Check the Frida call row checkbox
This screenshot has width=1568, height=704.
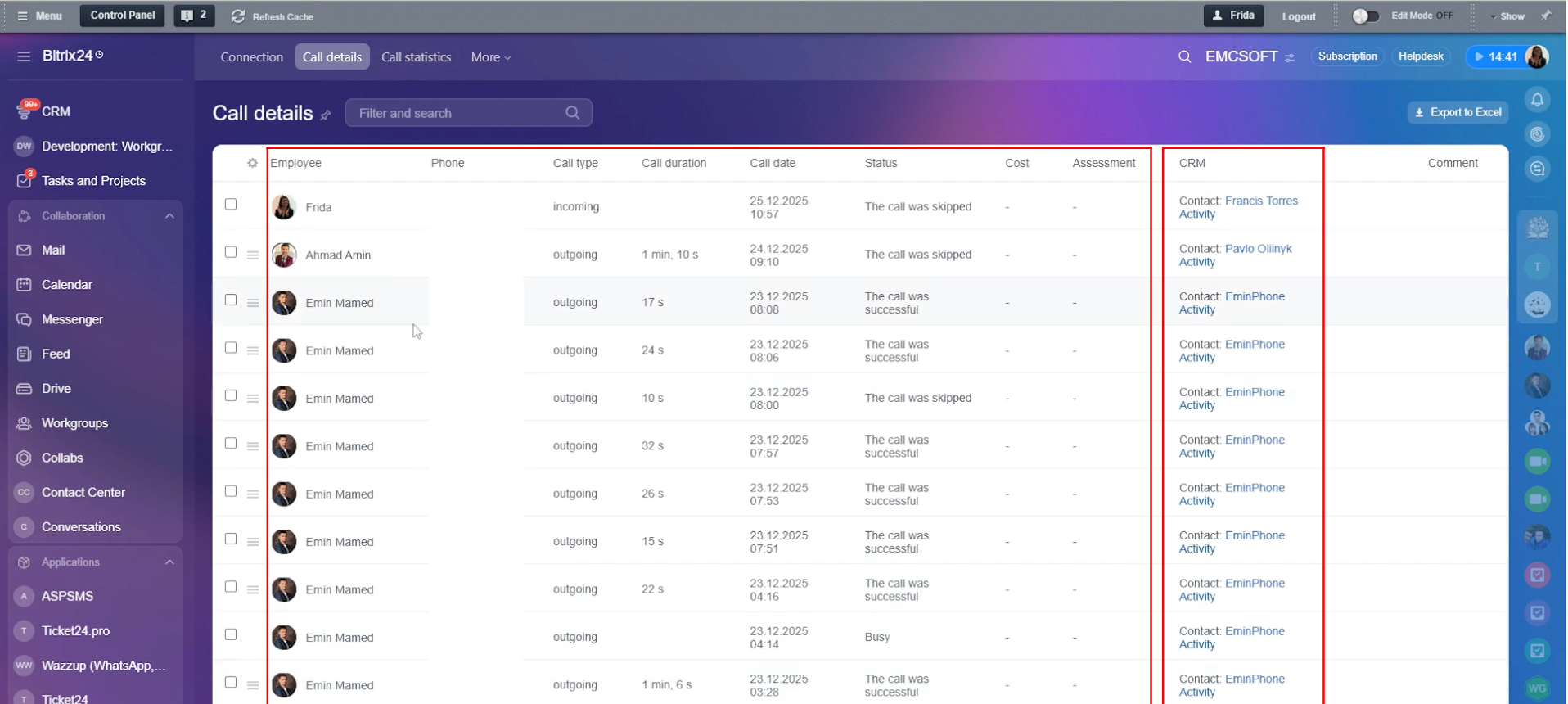[231, 205]
